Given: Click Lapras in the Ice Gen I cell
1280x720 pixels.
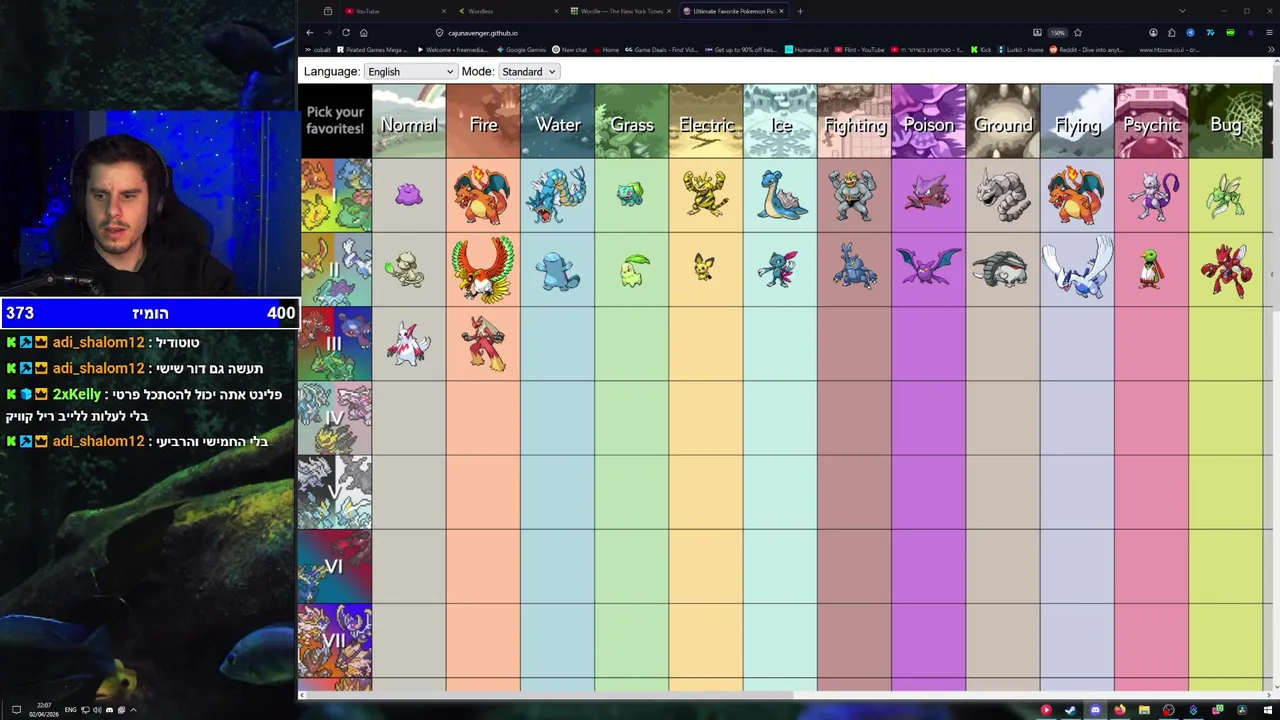Looking at the screenshot, I should point(781,195).
